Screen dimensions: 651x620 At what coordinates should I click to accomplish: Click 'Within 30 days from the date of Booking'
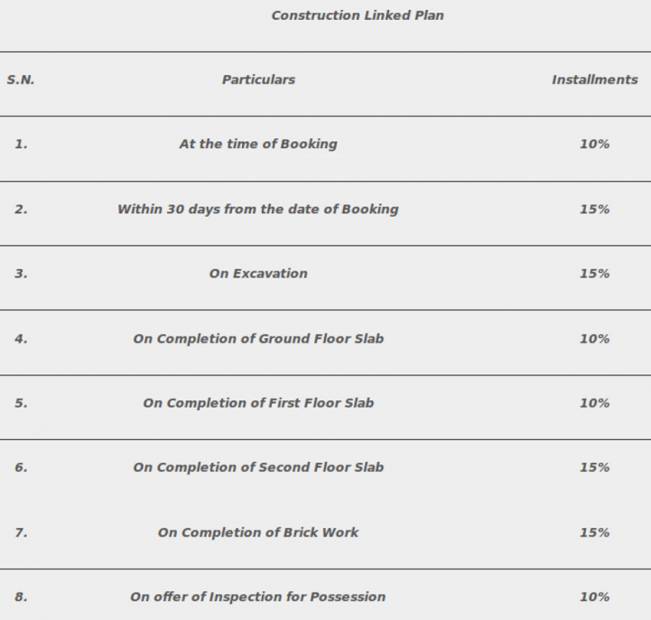click(258, 209)
